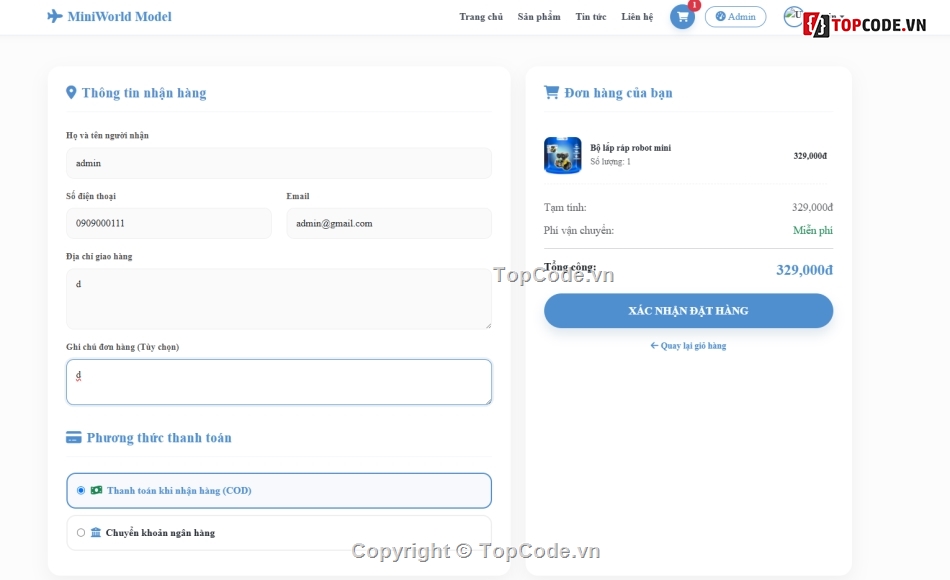Click the red cart count badge

pos(694,5)
